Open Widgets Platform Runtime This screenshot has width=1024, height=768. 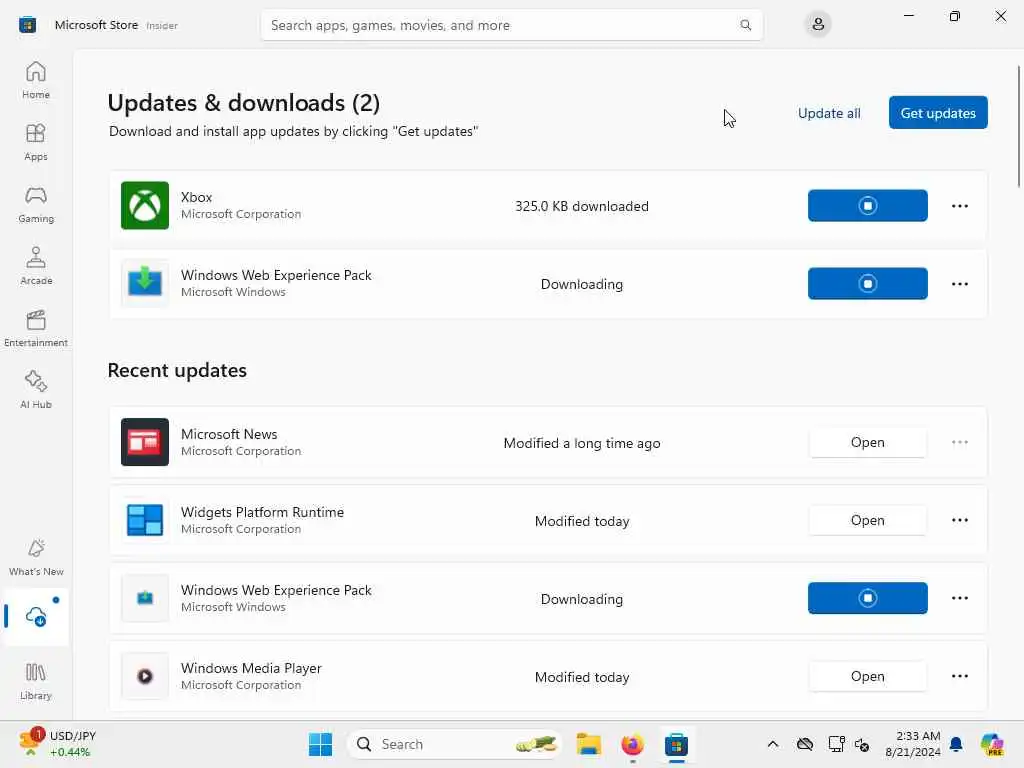[x=867, y=520]
